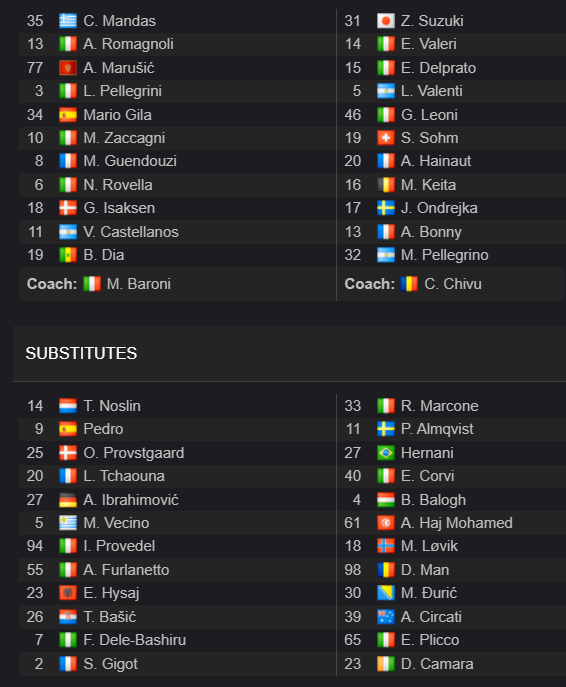Click the Uruguay flag next to M. Vecino
The width and height of the screenshot is (566, 687).
pos(68,523)
